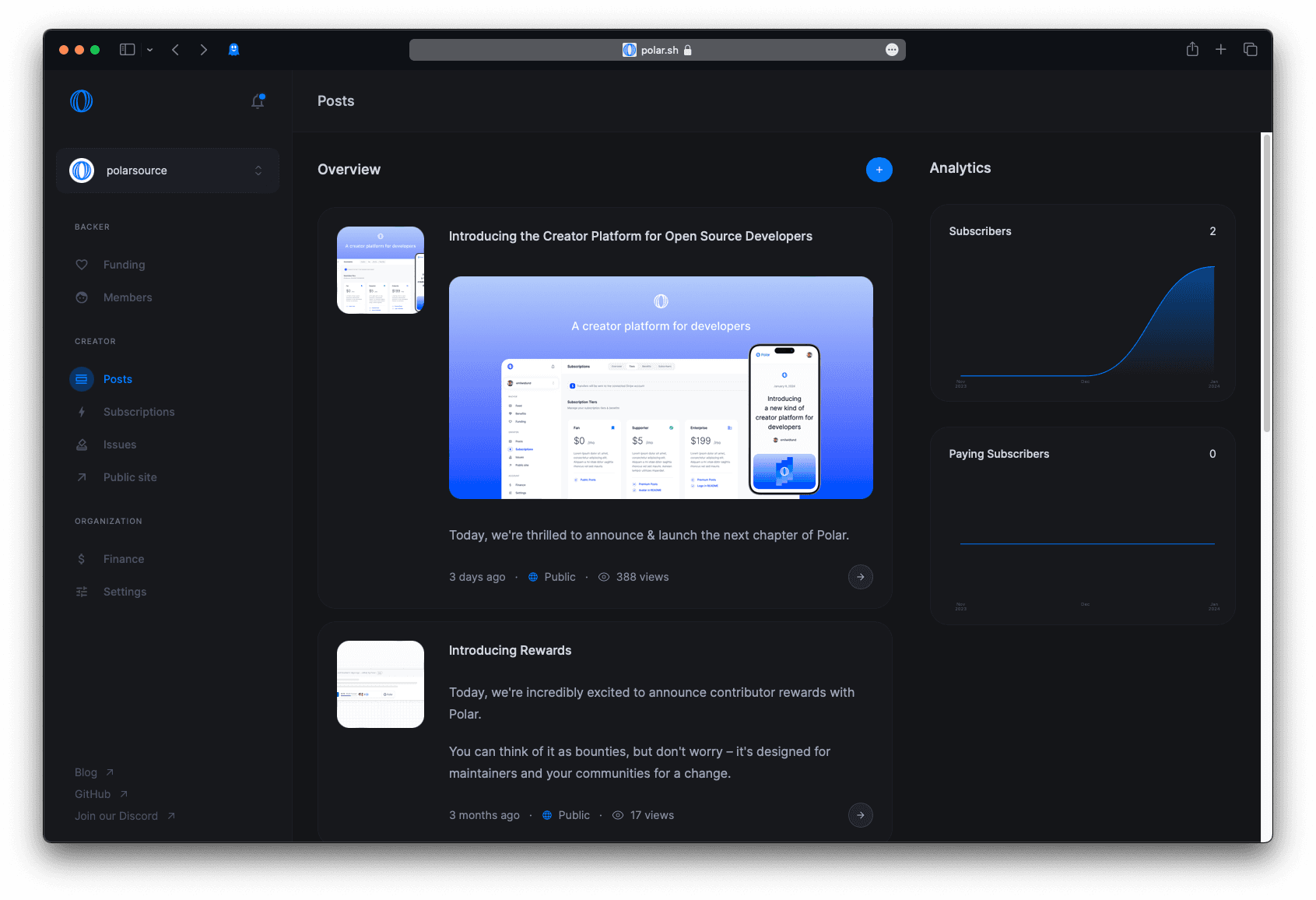Click the 388 views text
The image size is (1316, 900).
tap(643, 577)
